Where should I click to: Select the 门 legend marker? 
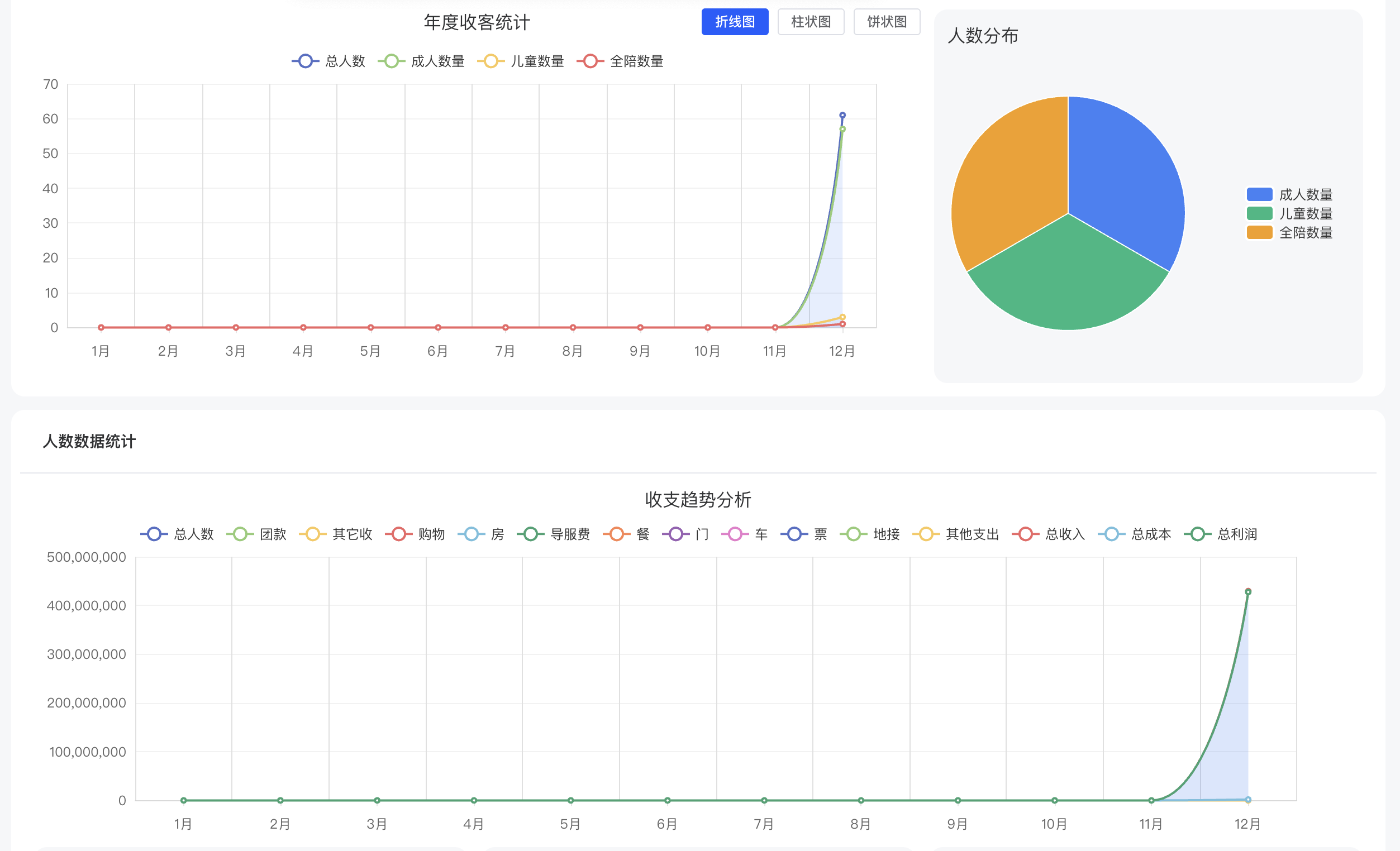[x=675, y=534]
